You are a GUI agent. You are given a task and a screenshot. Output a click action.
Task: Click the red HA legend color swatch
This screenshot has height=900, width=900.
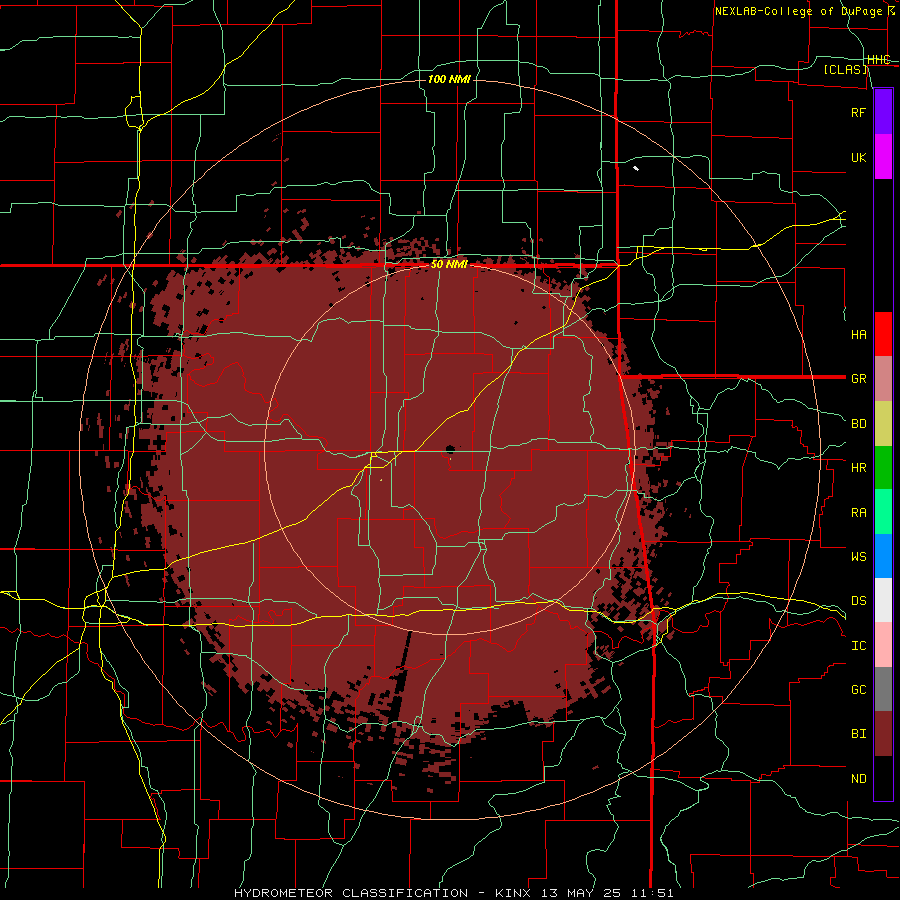883,334
